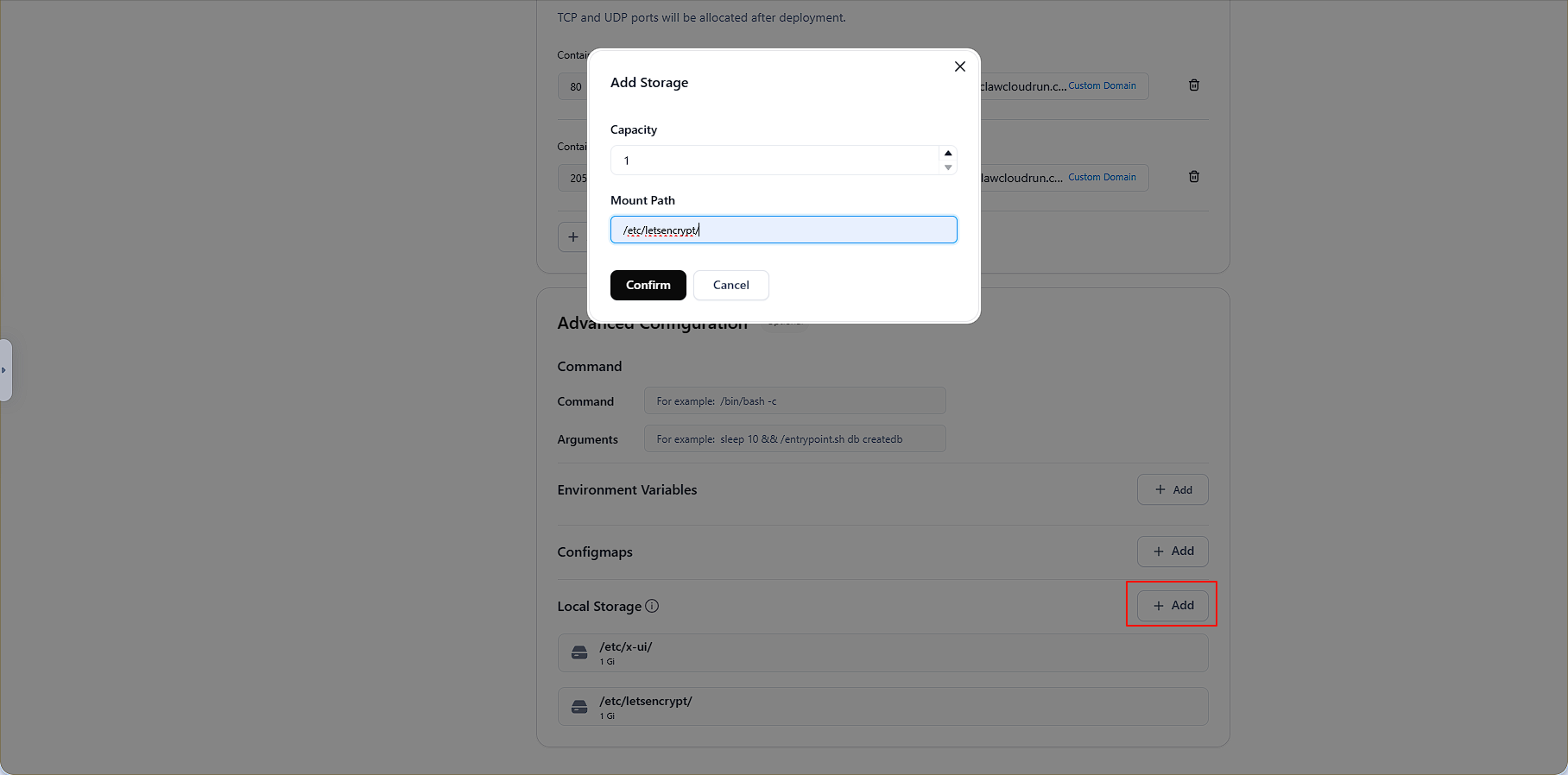
Task: Delete the second port entry trash icon
Action: click(x=1194, y=177)
